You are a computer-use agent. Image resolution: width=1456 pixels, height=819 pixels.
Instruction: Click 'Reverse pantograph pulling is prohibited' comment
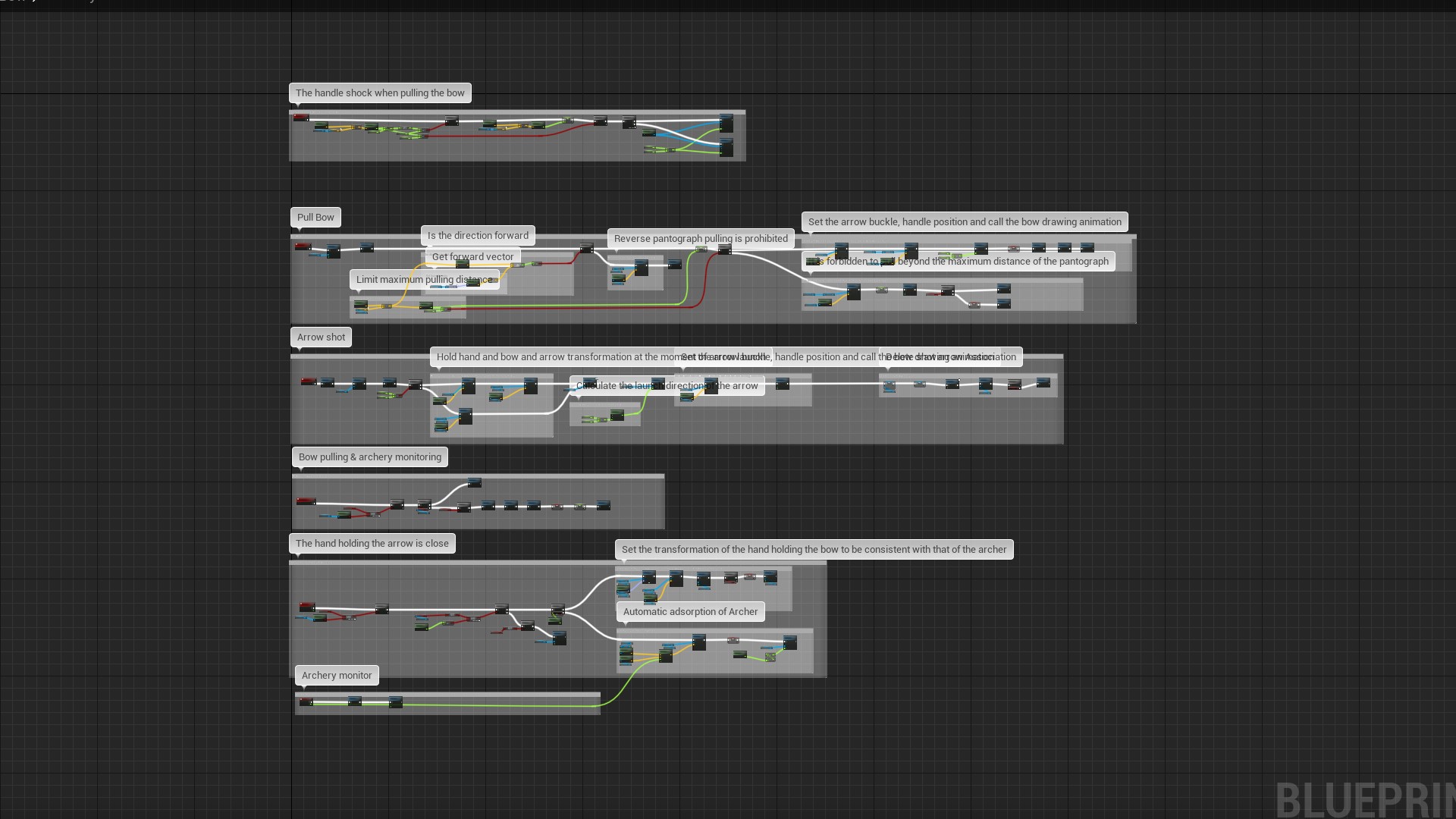coord(701,239)
